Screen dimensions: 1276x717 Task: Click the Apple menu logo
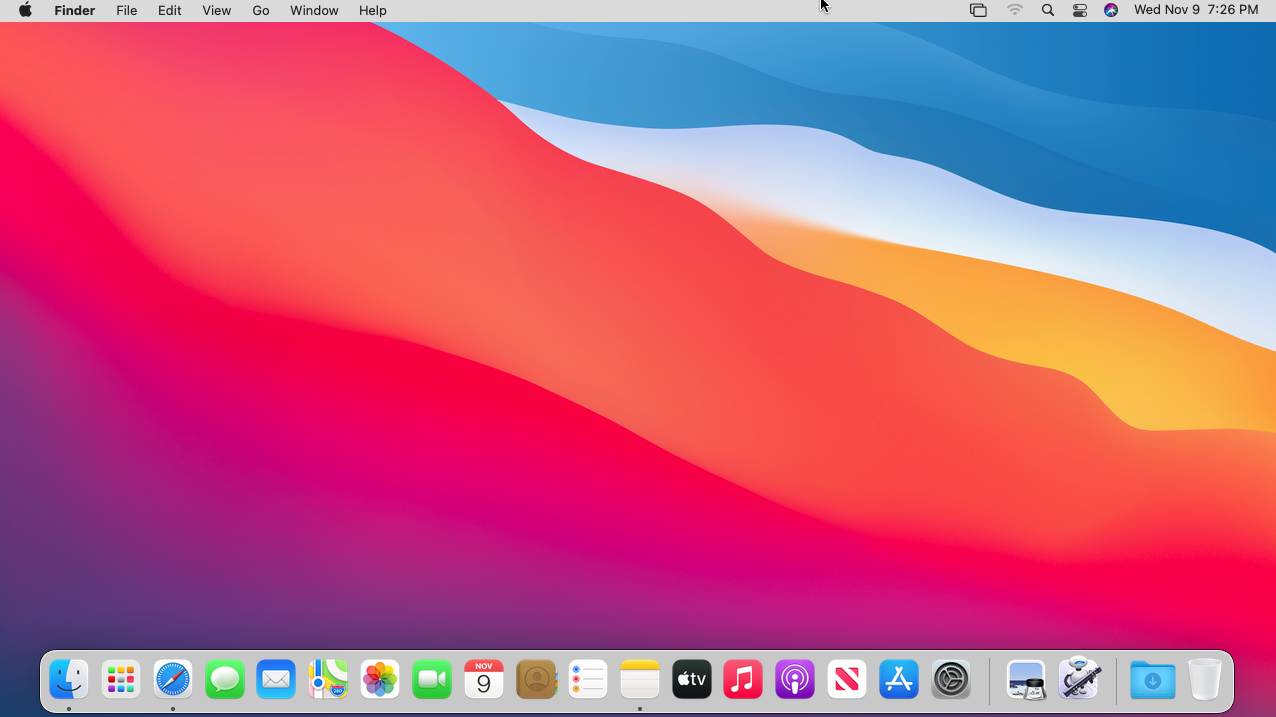click(25, 10)
